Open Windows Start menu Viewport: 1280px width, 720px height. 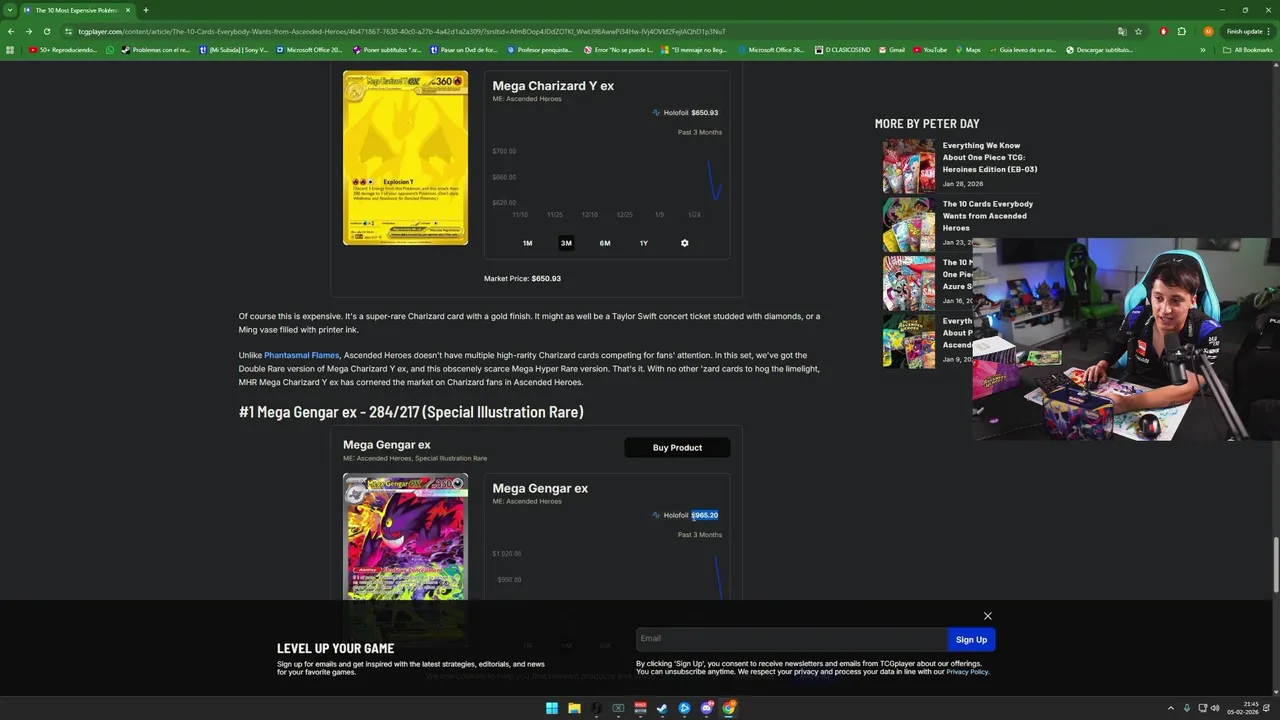551,708
